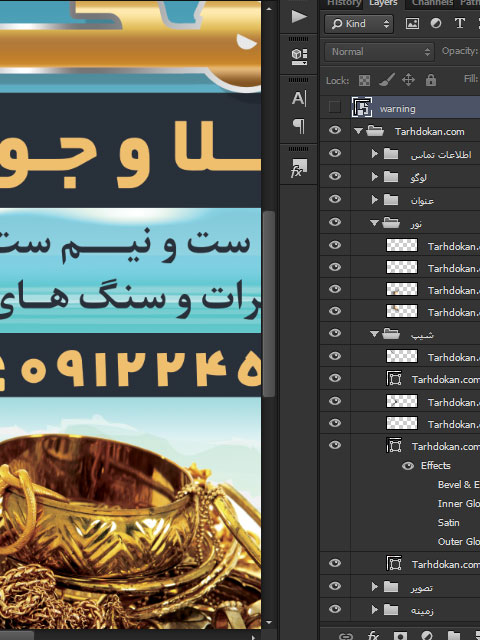This screenshot has height=640, width=480.
Task: Hide the شیپ group
Action: tap(335, 333)
